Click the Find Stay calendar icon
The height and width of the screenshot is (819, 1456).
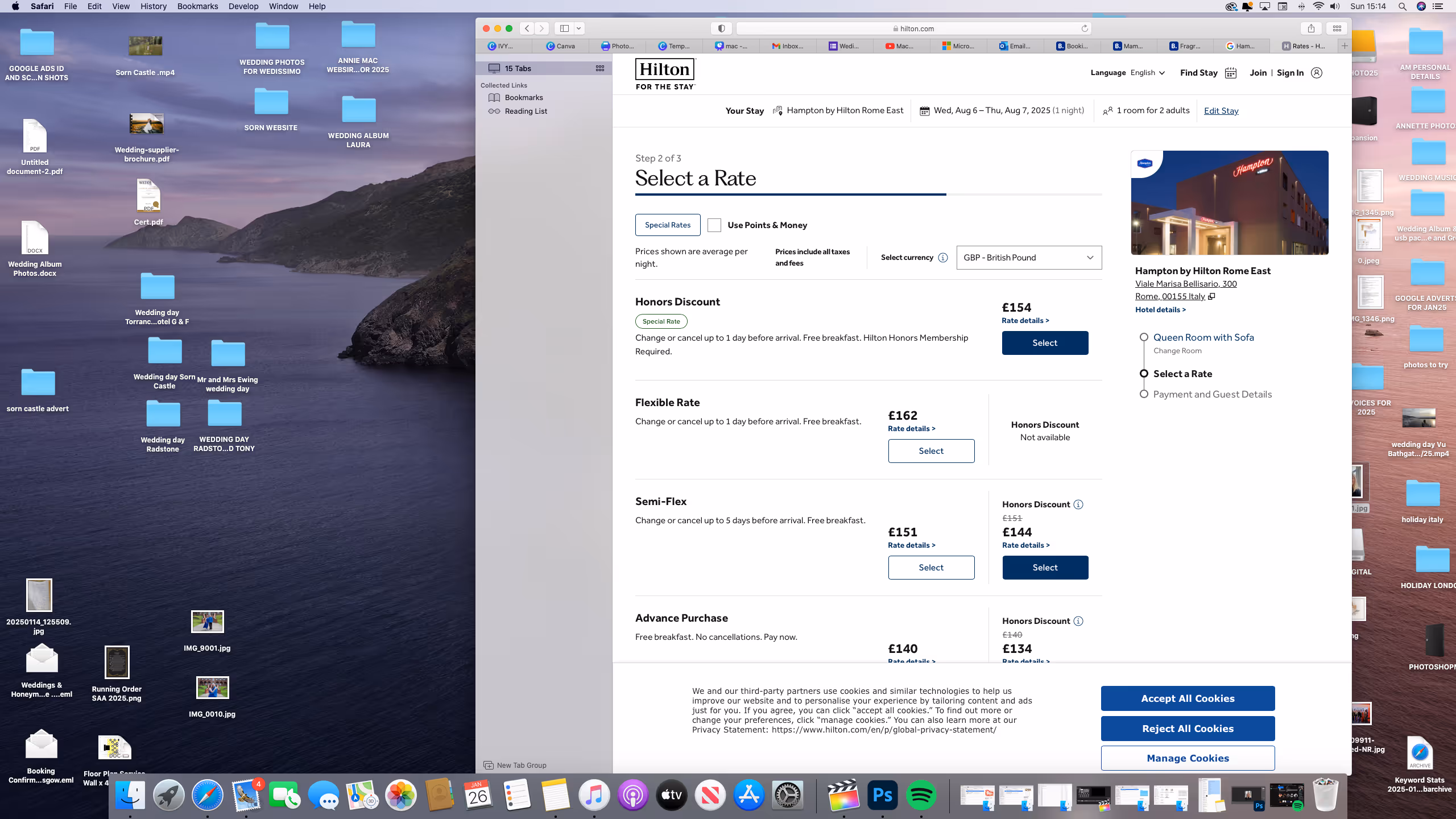[x=1230, y=73]
